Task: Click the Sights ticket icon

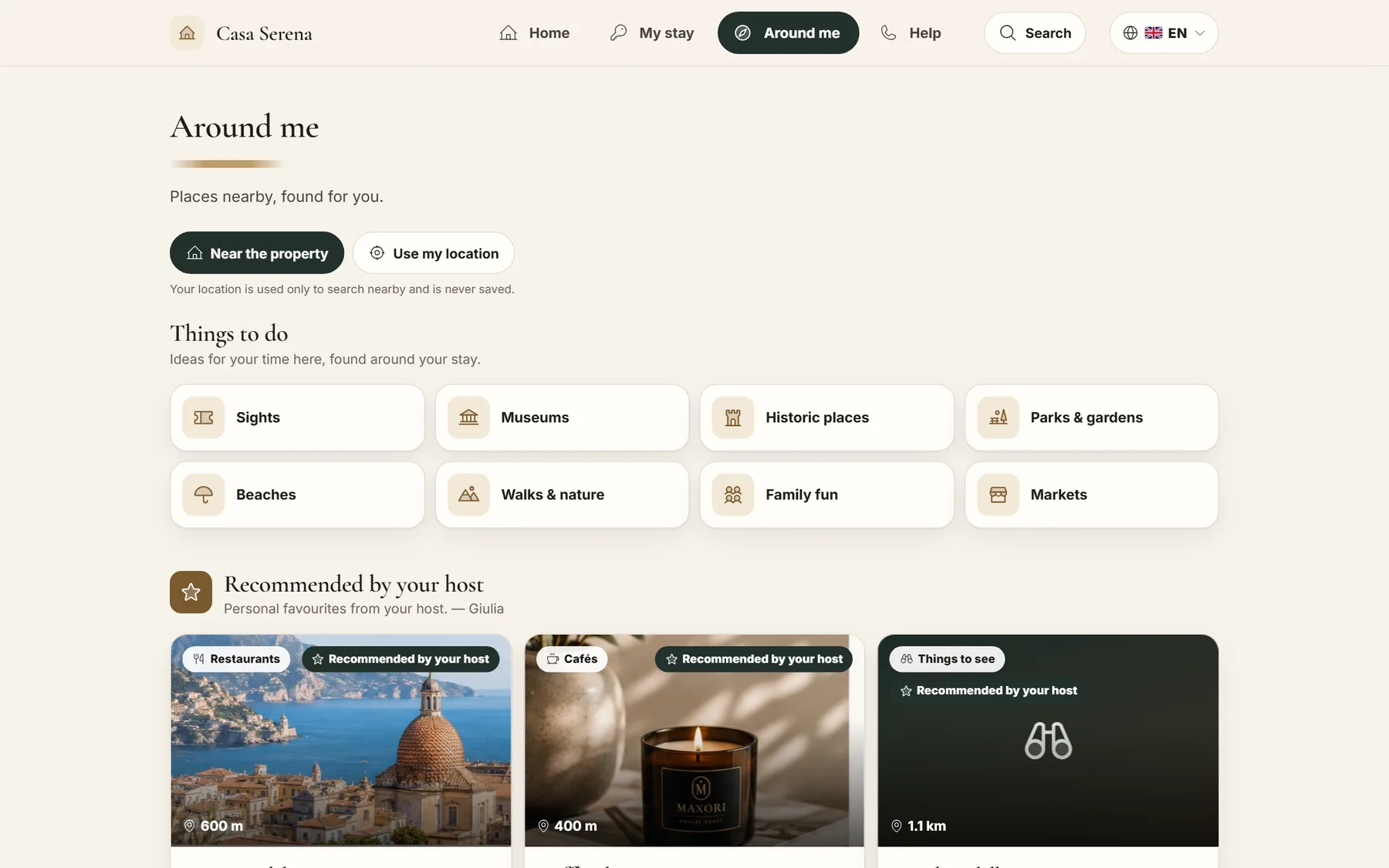Action: coord(204,417)
